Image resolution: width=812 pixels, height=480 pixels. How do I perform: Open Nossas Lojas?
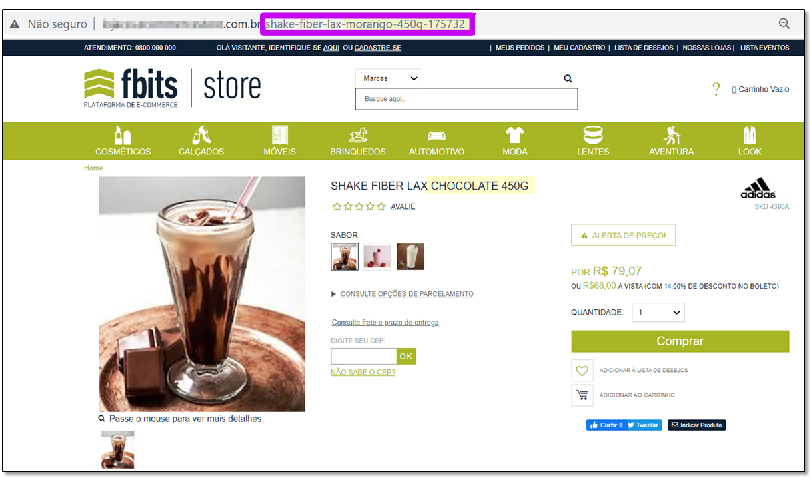coord(706,48)
